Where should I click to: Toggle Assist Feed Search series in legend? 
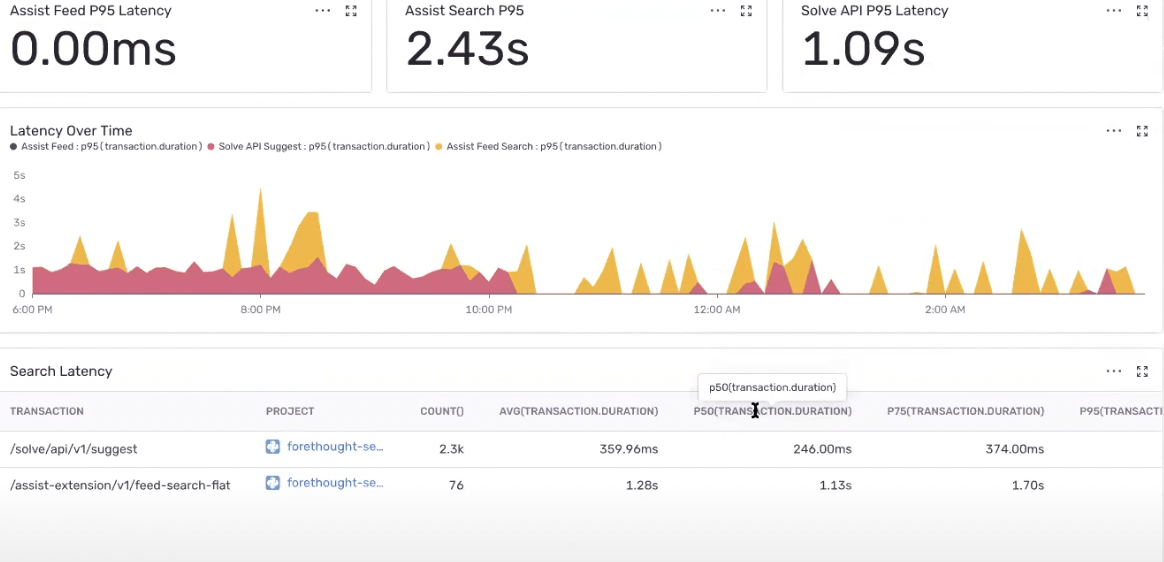point(548,146)
